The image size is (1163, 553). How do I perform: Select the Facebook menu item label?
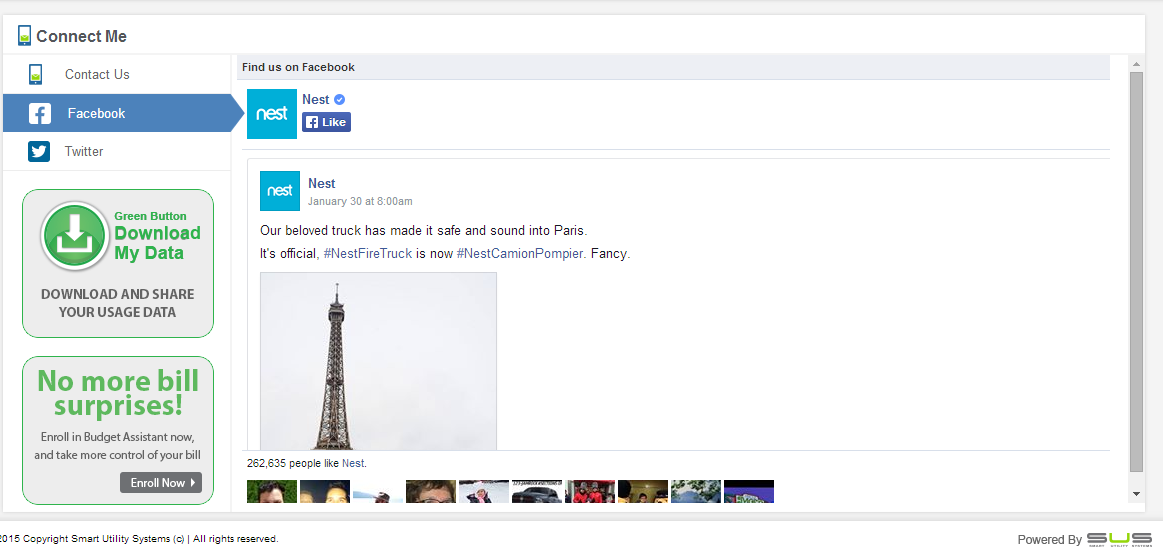96,113
